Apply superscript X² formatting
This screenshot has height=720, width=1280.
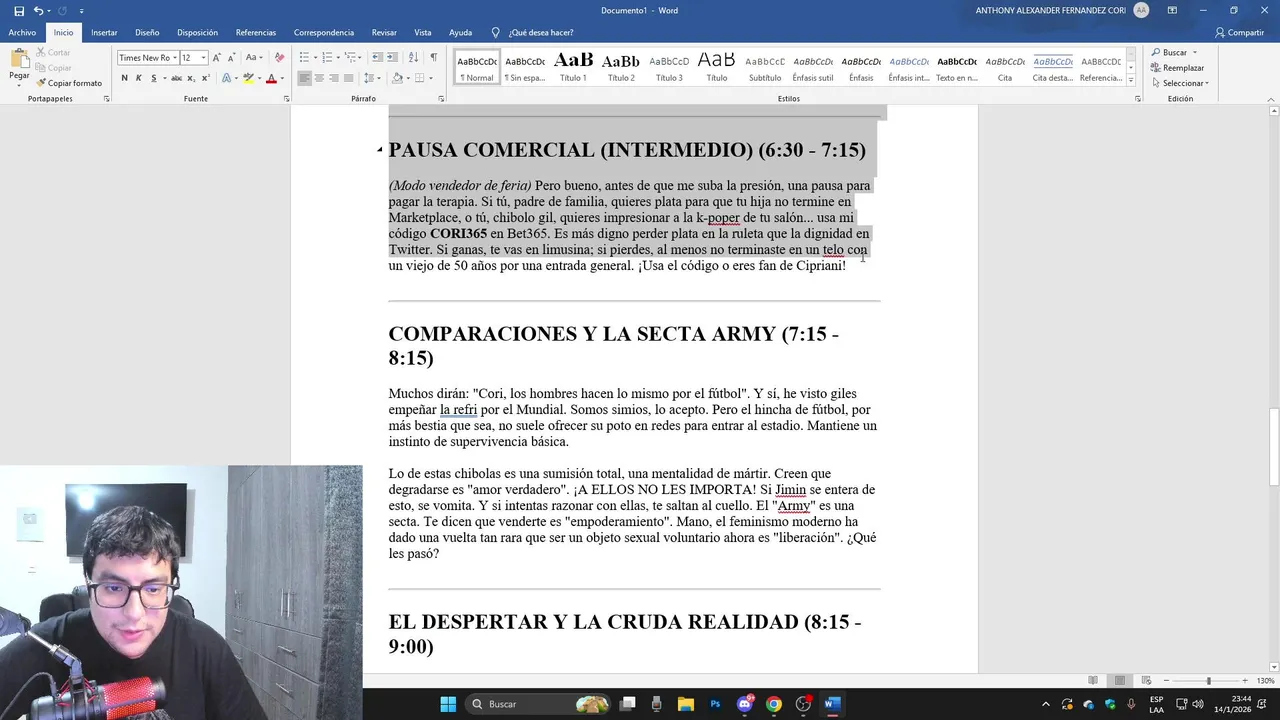(207, 78)
